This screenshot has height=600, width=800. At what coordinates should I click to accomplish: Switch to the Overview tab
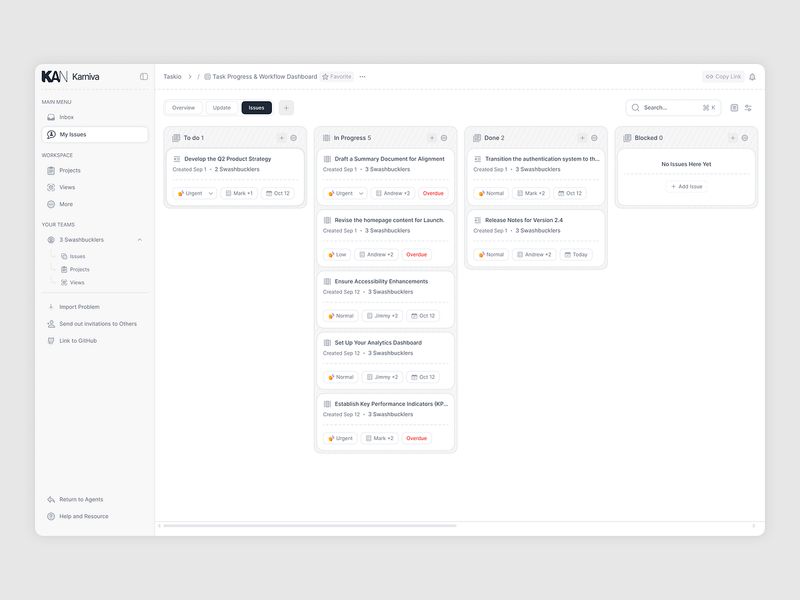pos(183,108)
